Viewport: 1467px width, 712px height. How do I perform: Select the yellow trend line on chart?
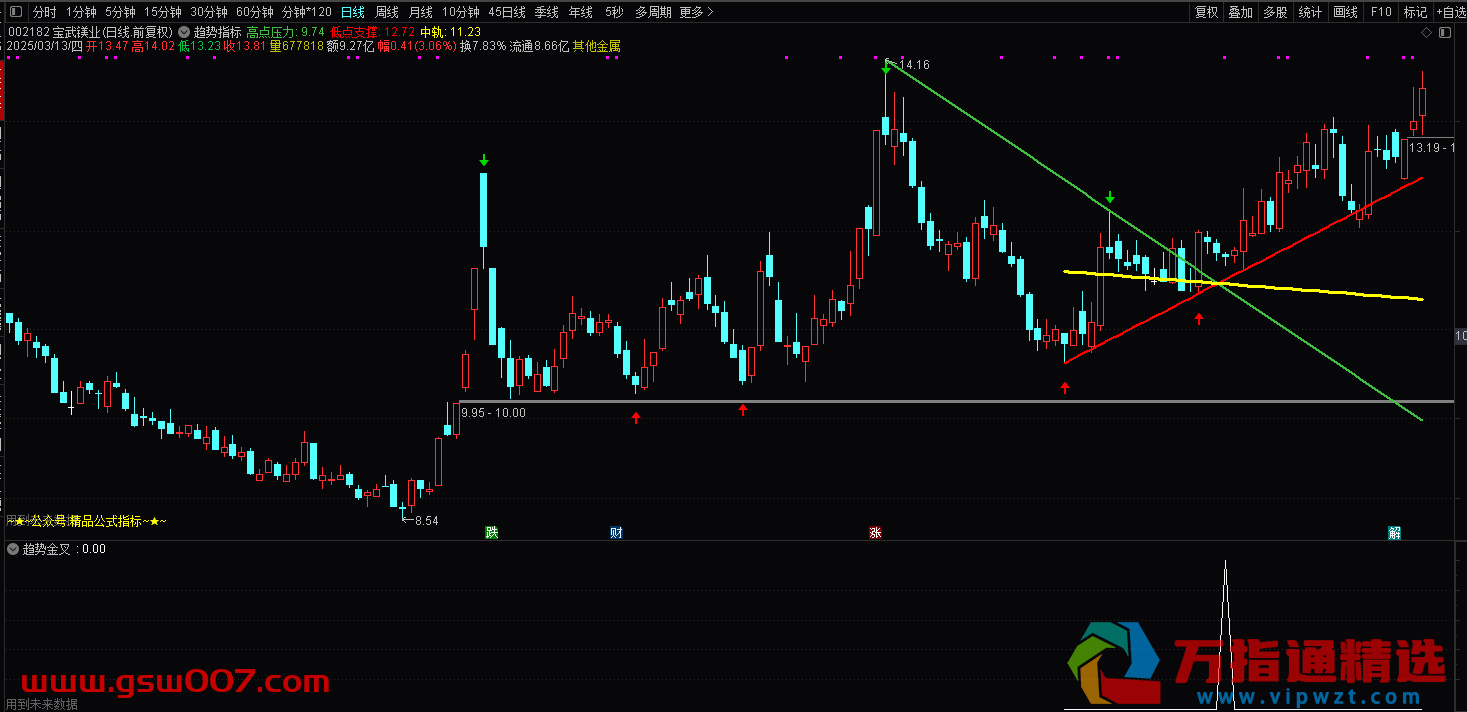click(1300, 291)
